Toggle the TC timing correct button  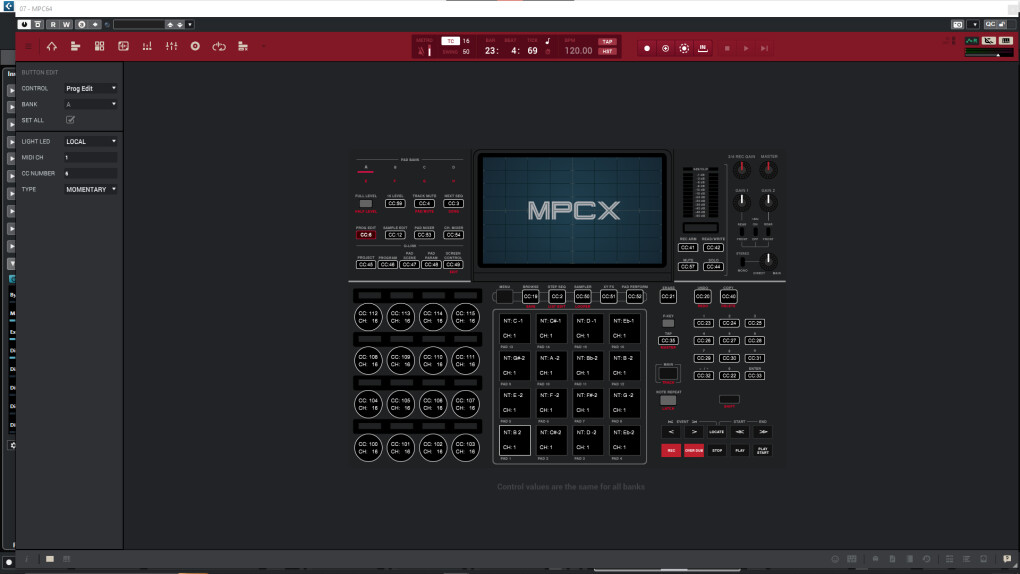point(450,41)
